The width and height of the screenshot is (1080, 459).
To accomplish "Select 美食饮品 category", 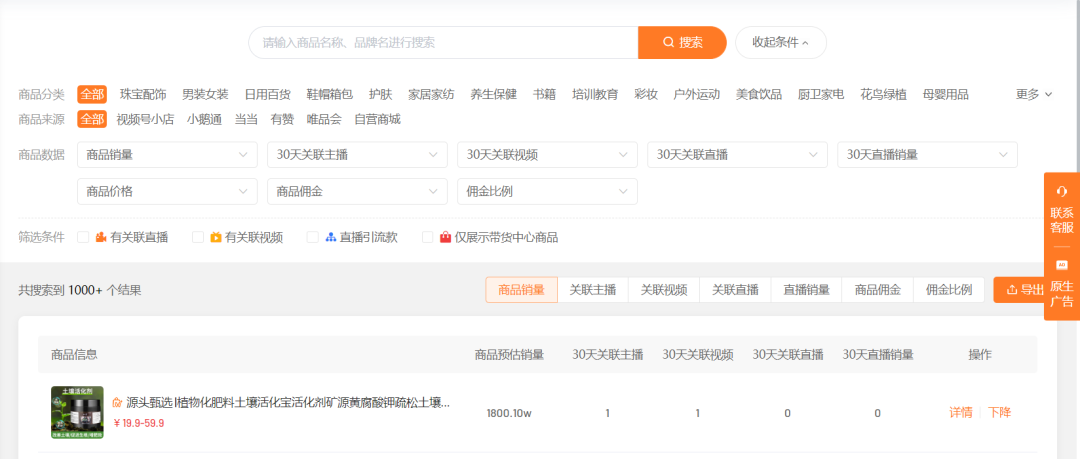I will [x=759, y=94].
